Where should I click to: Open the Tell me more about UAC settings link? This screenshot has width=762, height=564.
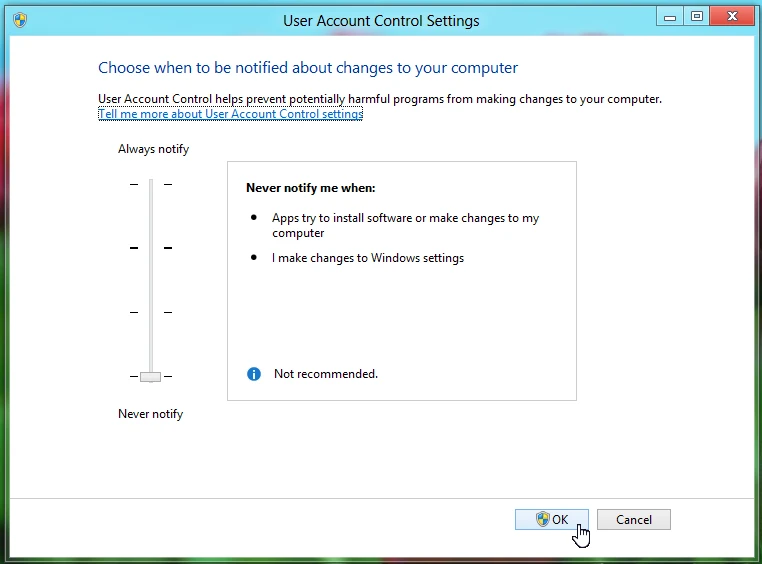pos(230,114)
